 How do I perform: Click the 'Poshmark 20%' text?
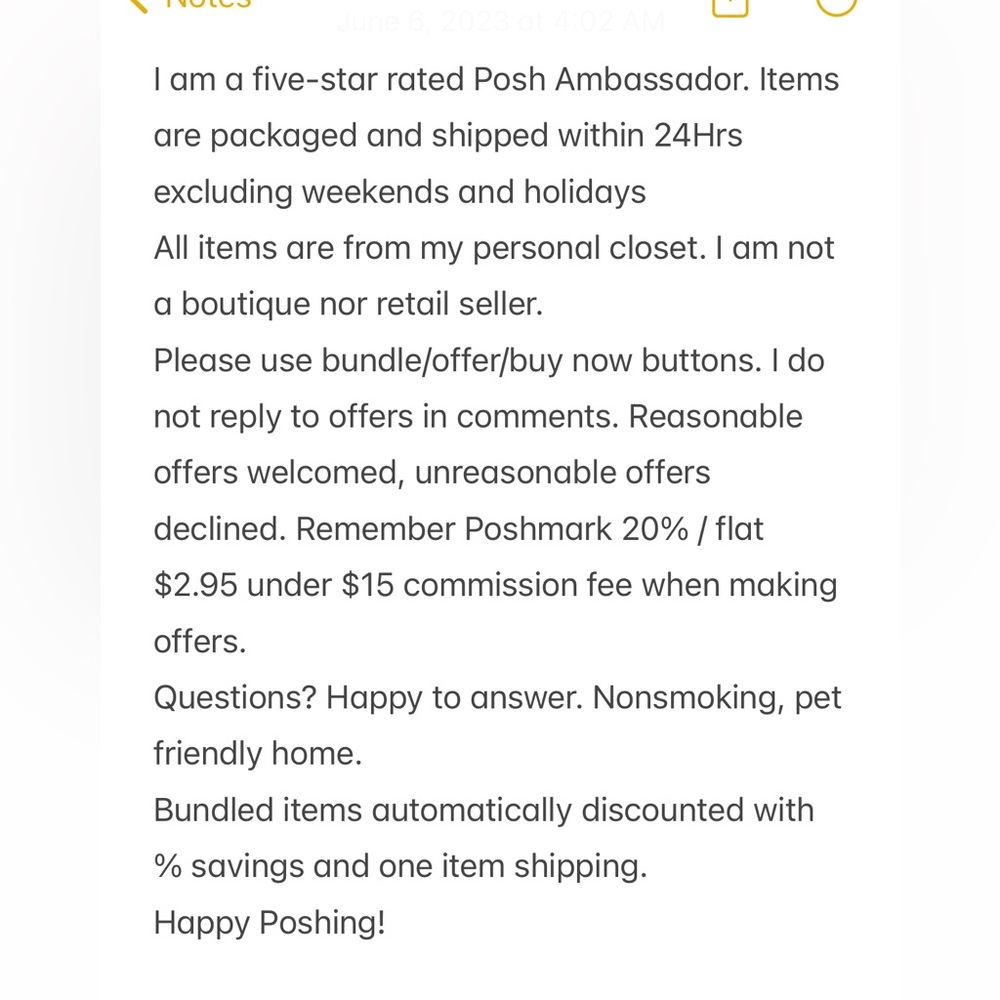(x=576, y=528)
